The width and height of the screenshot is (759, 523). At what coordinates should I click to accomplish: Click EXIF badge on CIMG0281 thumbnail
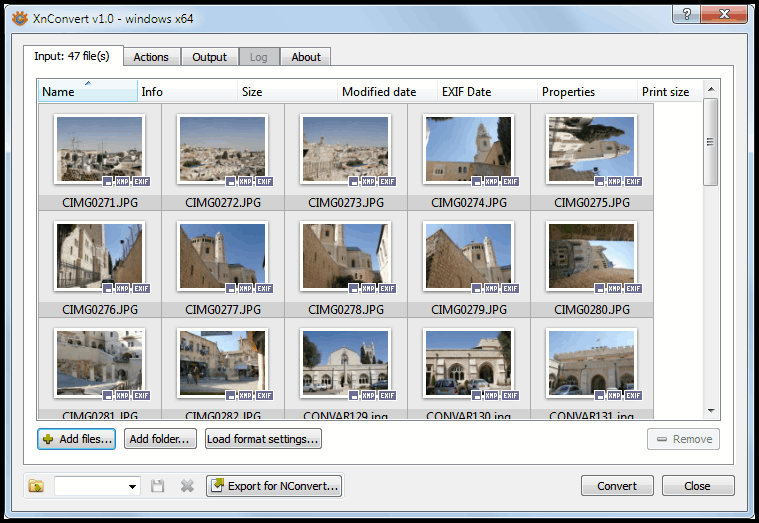[141, 396]
